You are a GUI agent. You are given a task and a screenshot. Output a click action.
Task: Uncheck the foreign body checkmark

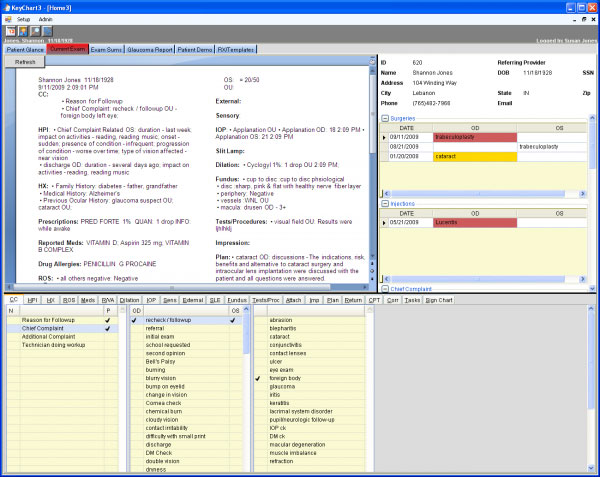point(258,378)
